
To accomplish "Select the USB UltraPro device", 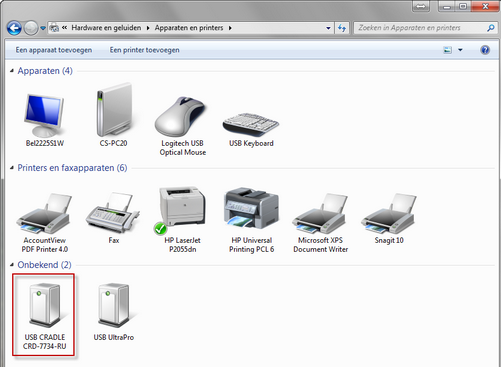I will [x=114, y=312].
